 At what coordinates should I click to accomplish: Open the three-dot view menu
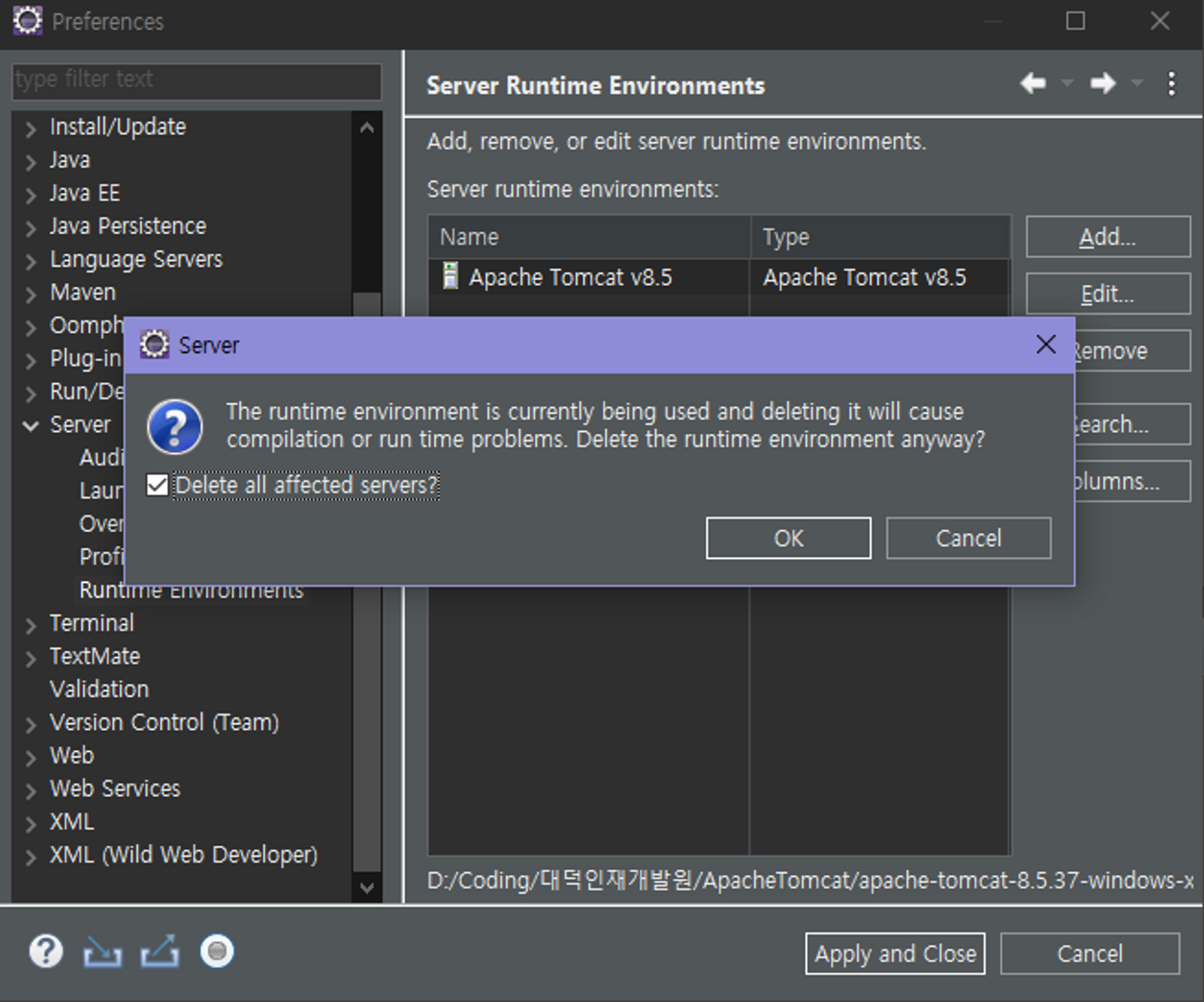(1171, 84)
